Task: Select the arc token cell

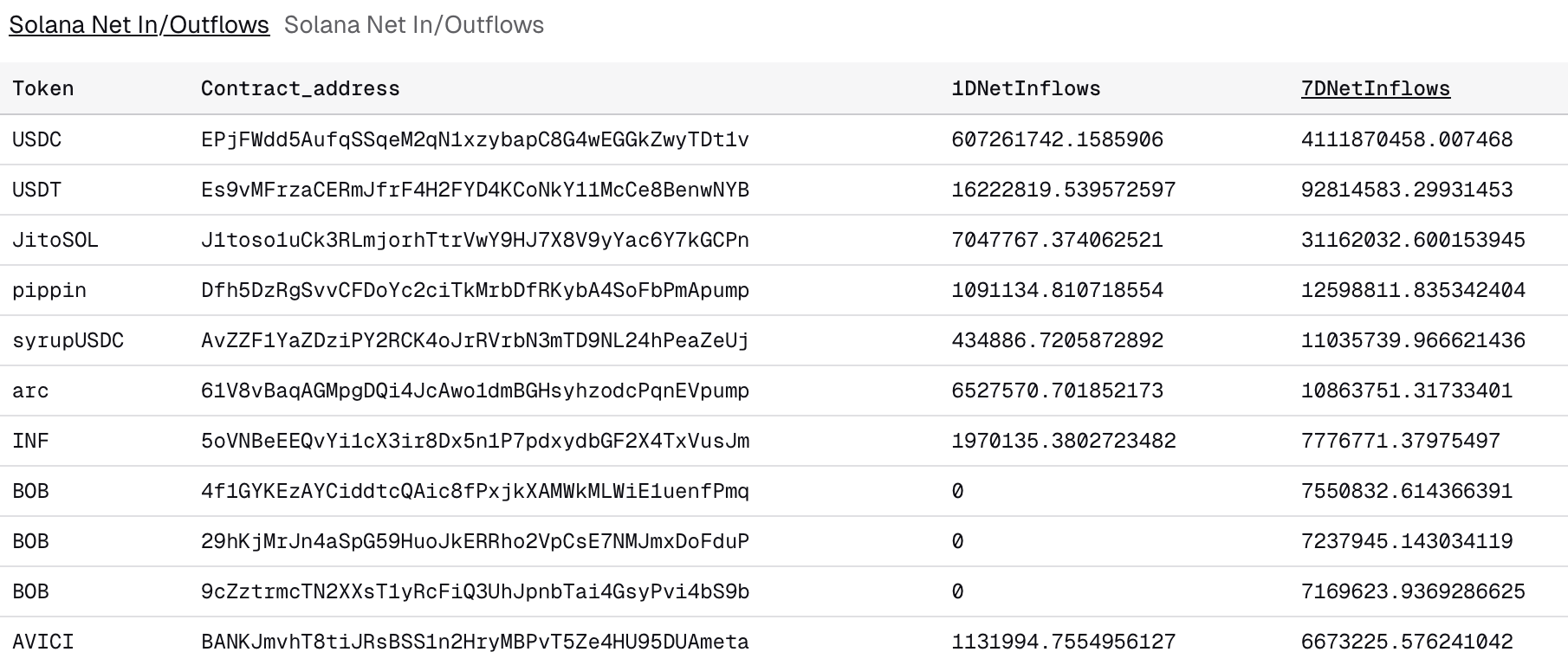Action: pyautogui.click(x=30, y=391)
